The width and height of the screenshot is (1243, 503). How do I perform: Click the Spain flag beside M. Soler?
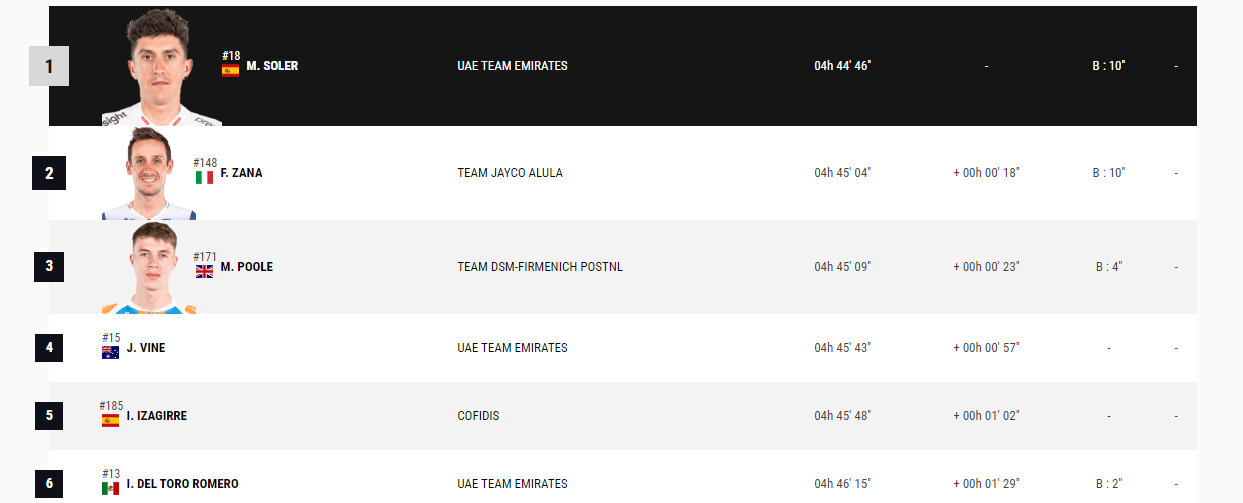tap(230, 71)
